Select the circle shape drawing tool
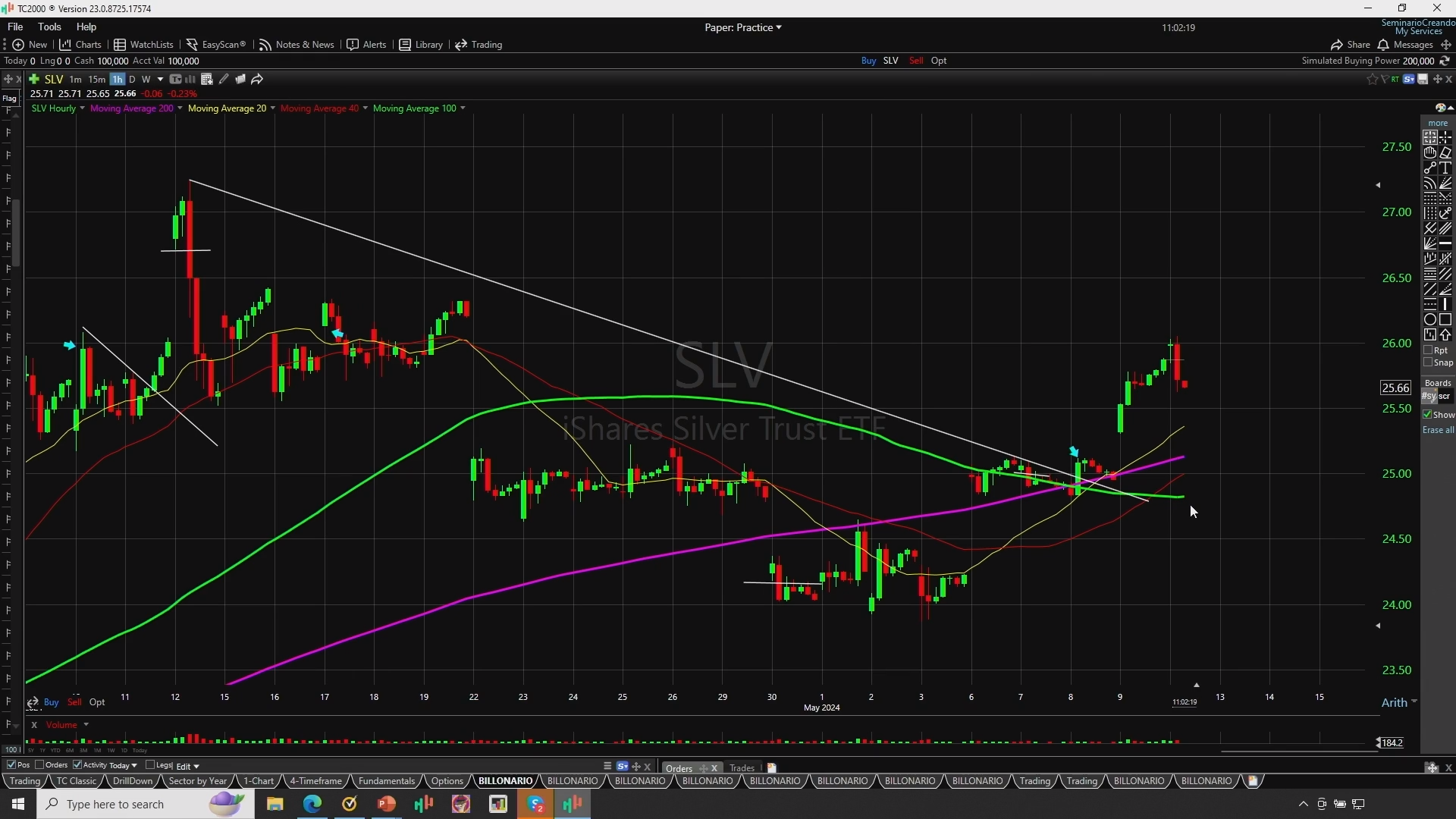Viewport: 1456px width, 819px height. (x=1430, y=319)
